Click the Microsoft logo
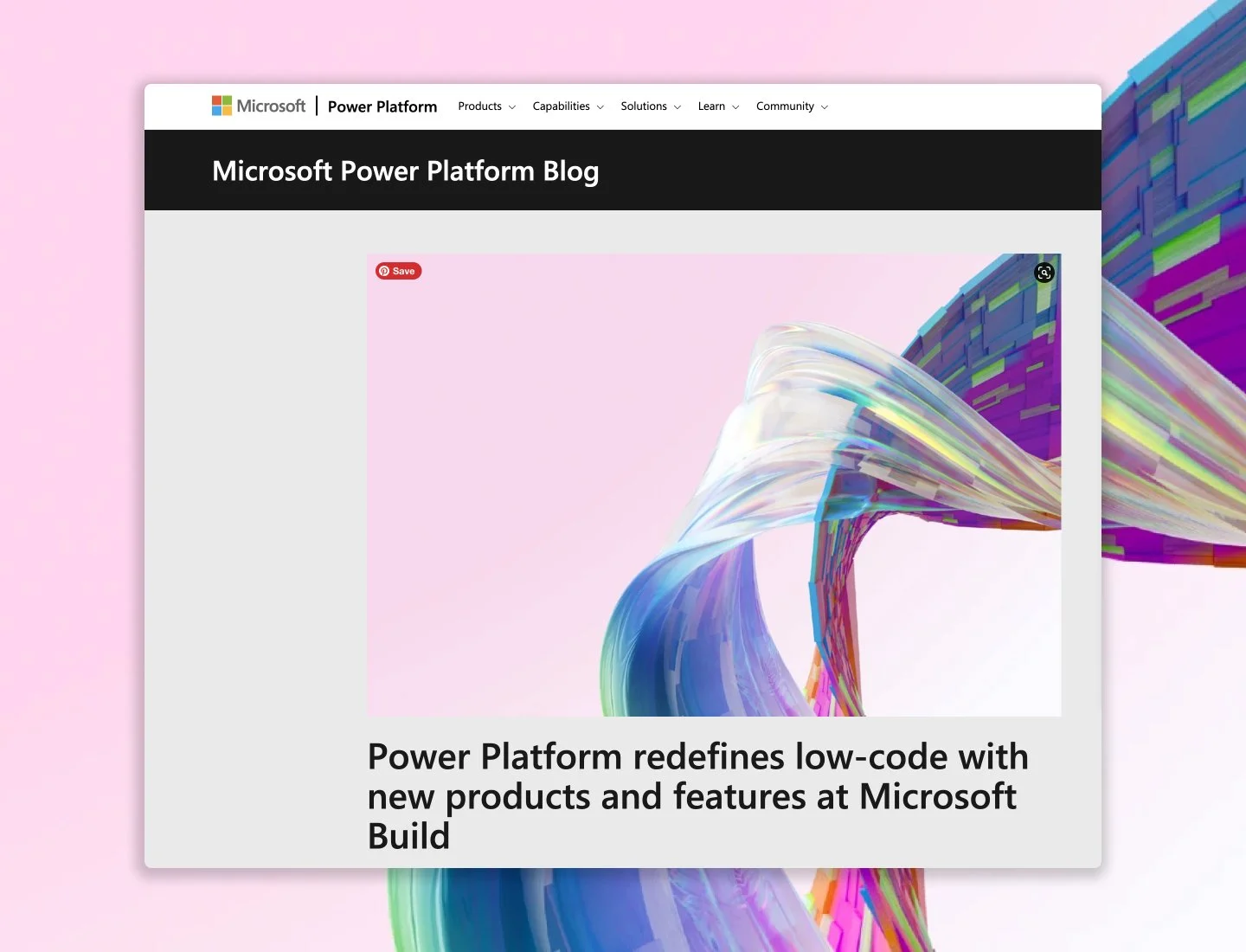1246x952 pixels. coord(259,106)
